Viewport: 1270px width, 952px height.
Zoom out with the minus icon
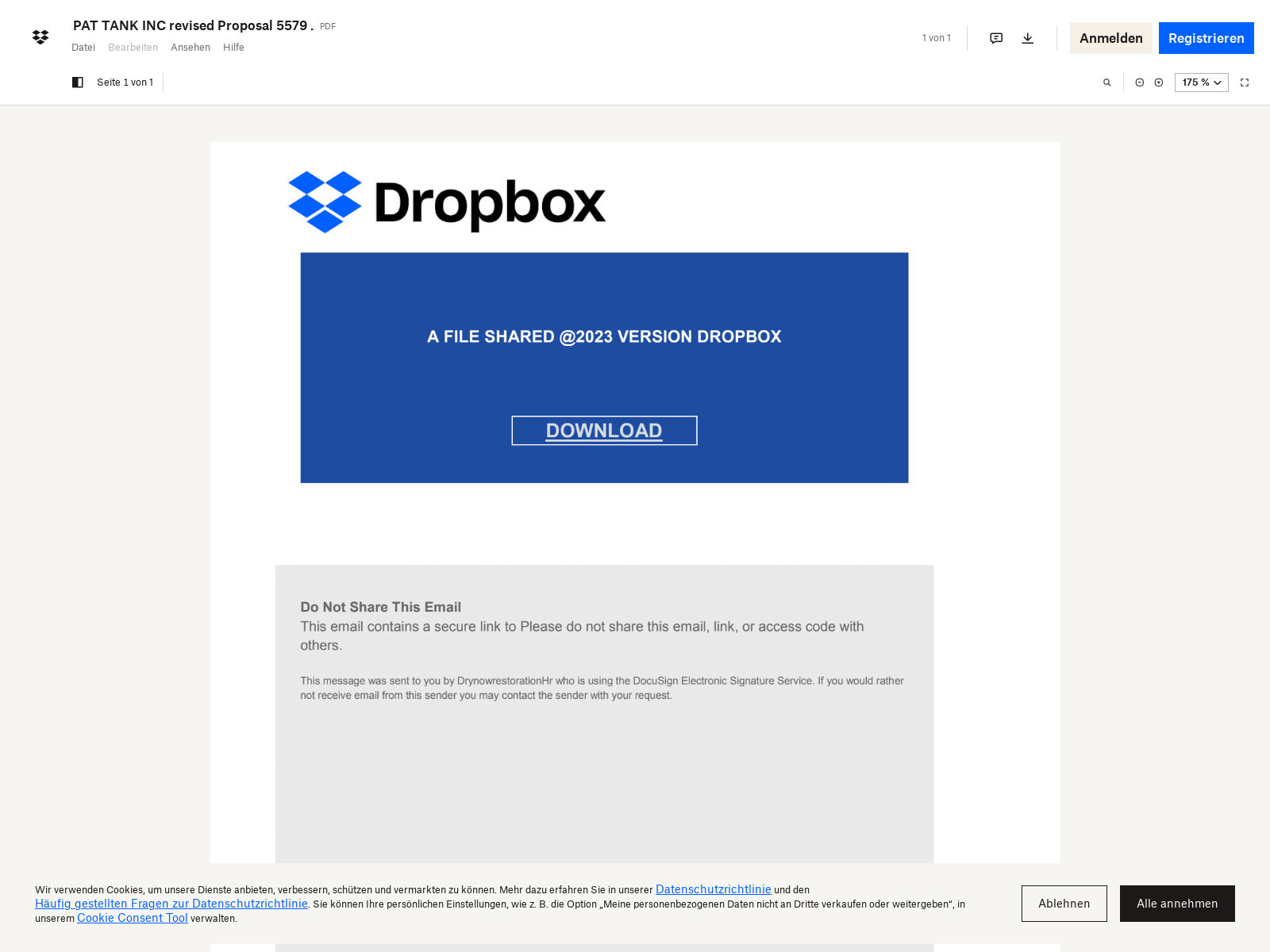tap(1140, 83)
